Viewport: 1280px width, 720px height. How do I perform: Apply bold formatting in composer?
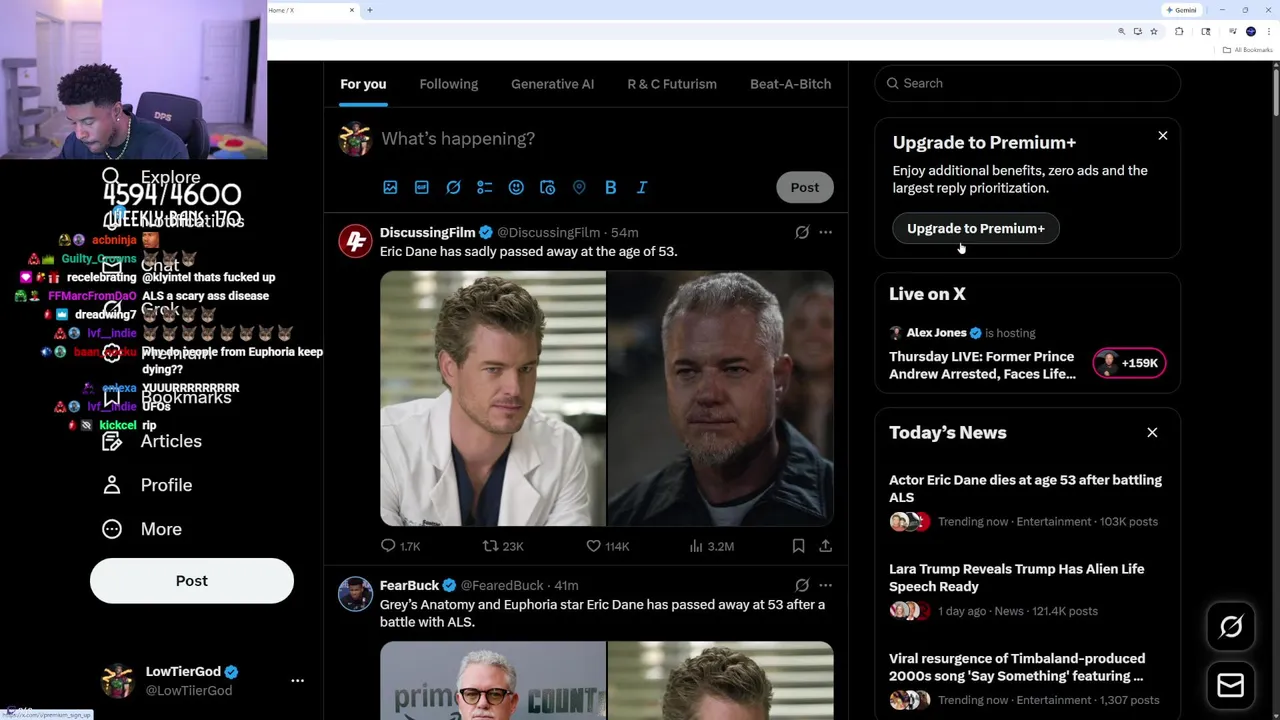coord(610,187)
